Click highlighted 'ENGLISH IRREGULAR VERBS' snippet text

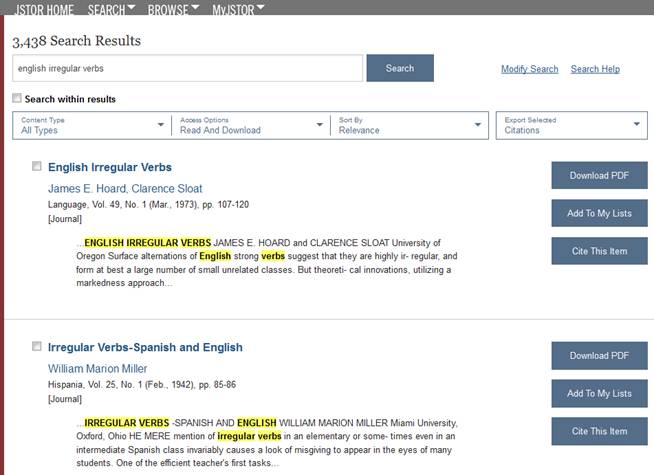pyautogui.click(x=148, y=243)
